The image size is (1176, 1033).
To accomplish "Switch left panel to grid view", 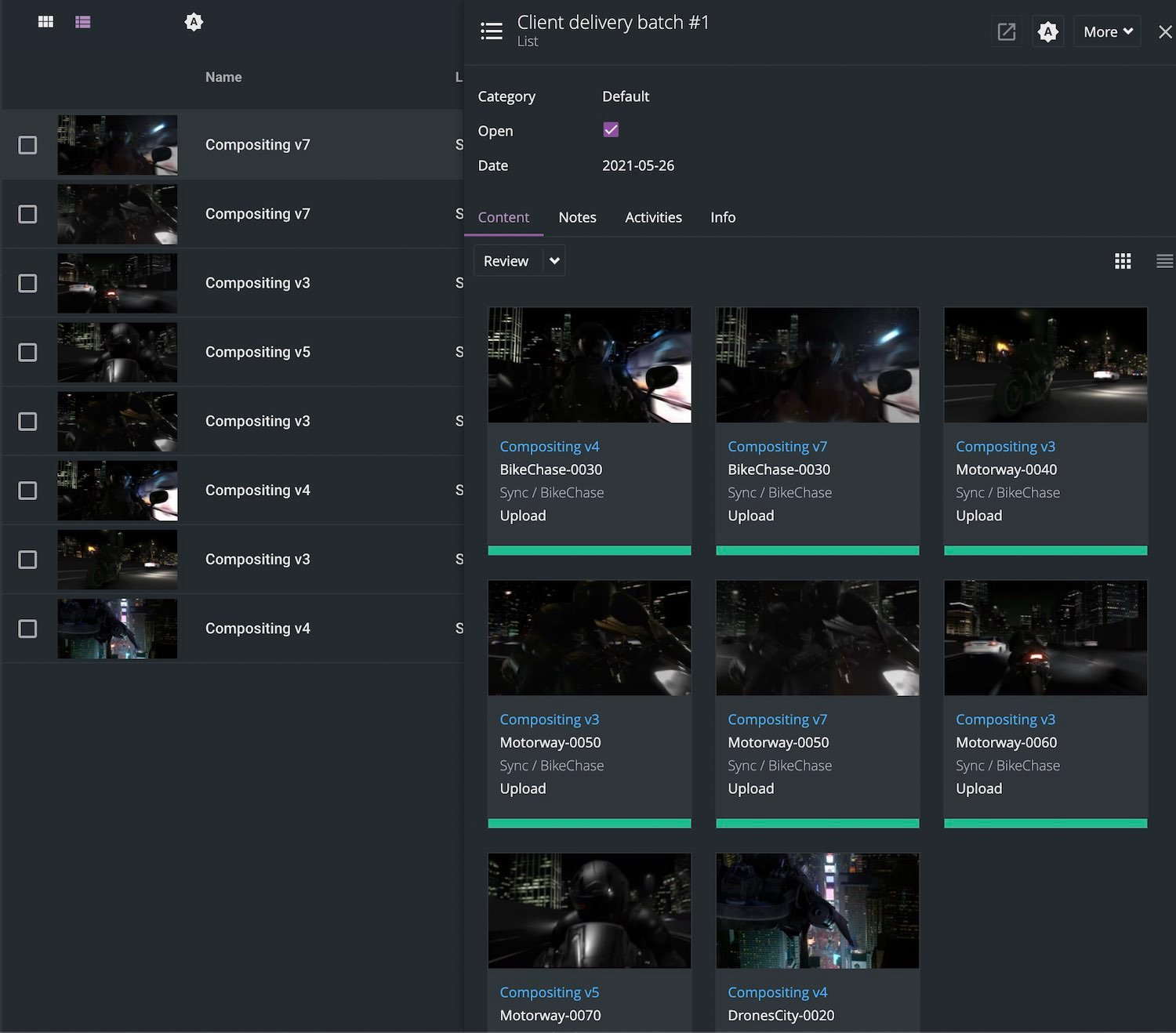I will coord(45,22).
